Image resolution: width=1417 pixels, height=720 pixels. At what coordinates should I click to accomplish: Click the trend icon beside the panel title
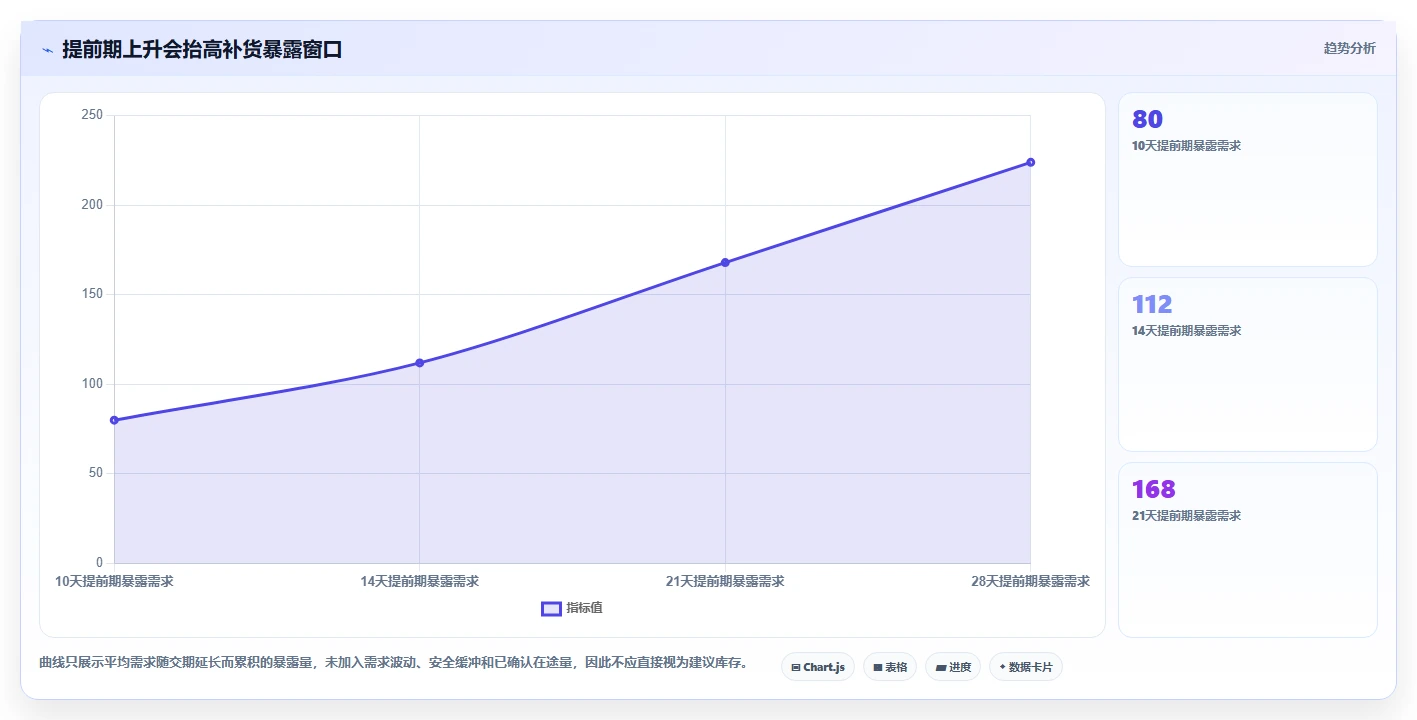(x=47, y=50)
